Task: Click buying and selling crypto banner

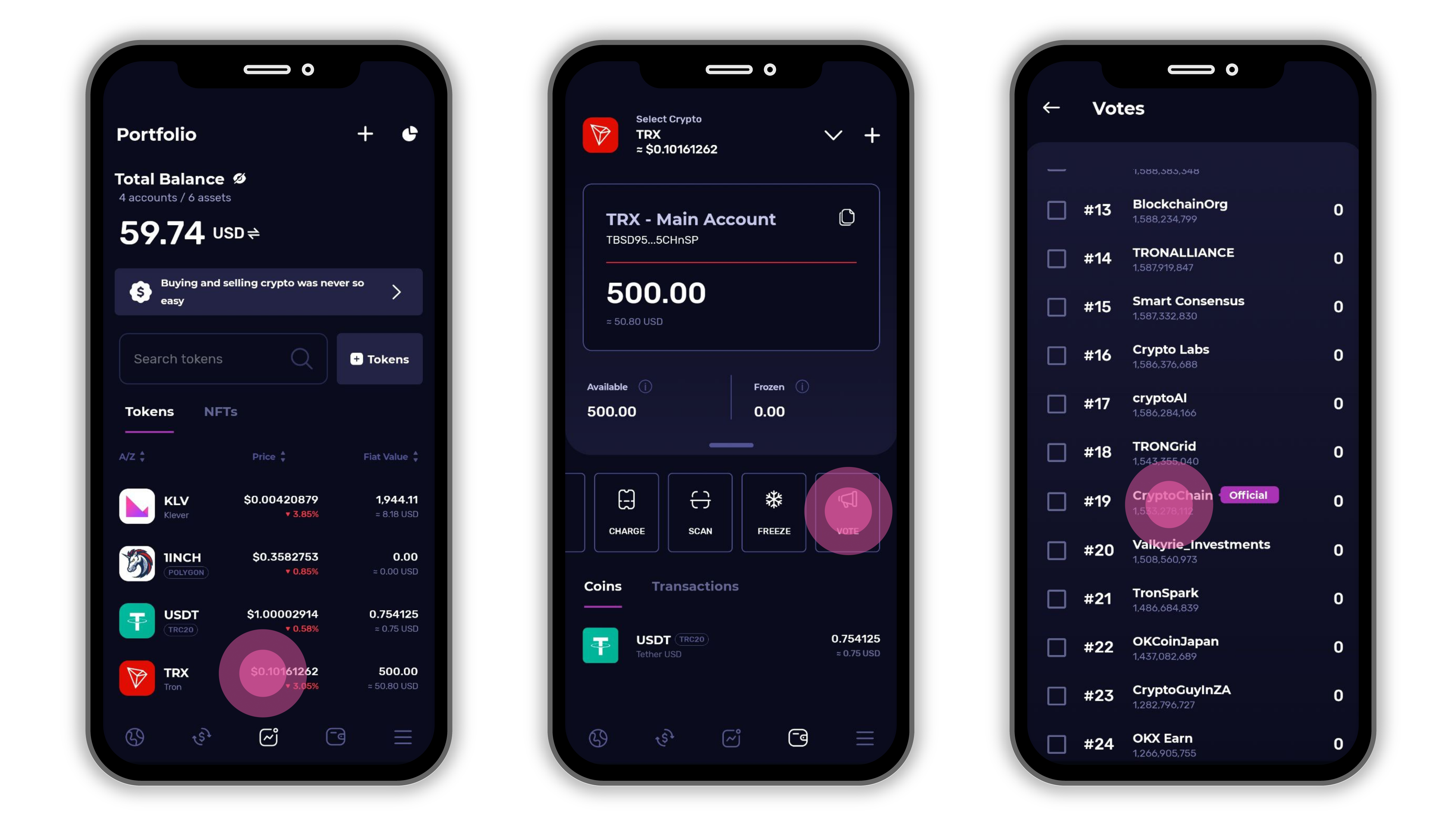Action: click(x=267, y=291)
